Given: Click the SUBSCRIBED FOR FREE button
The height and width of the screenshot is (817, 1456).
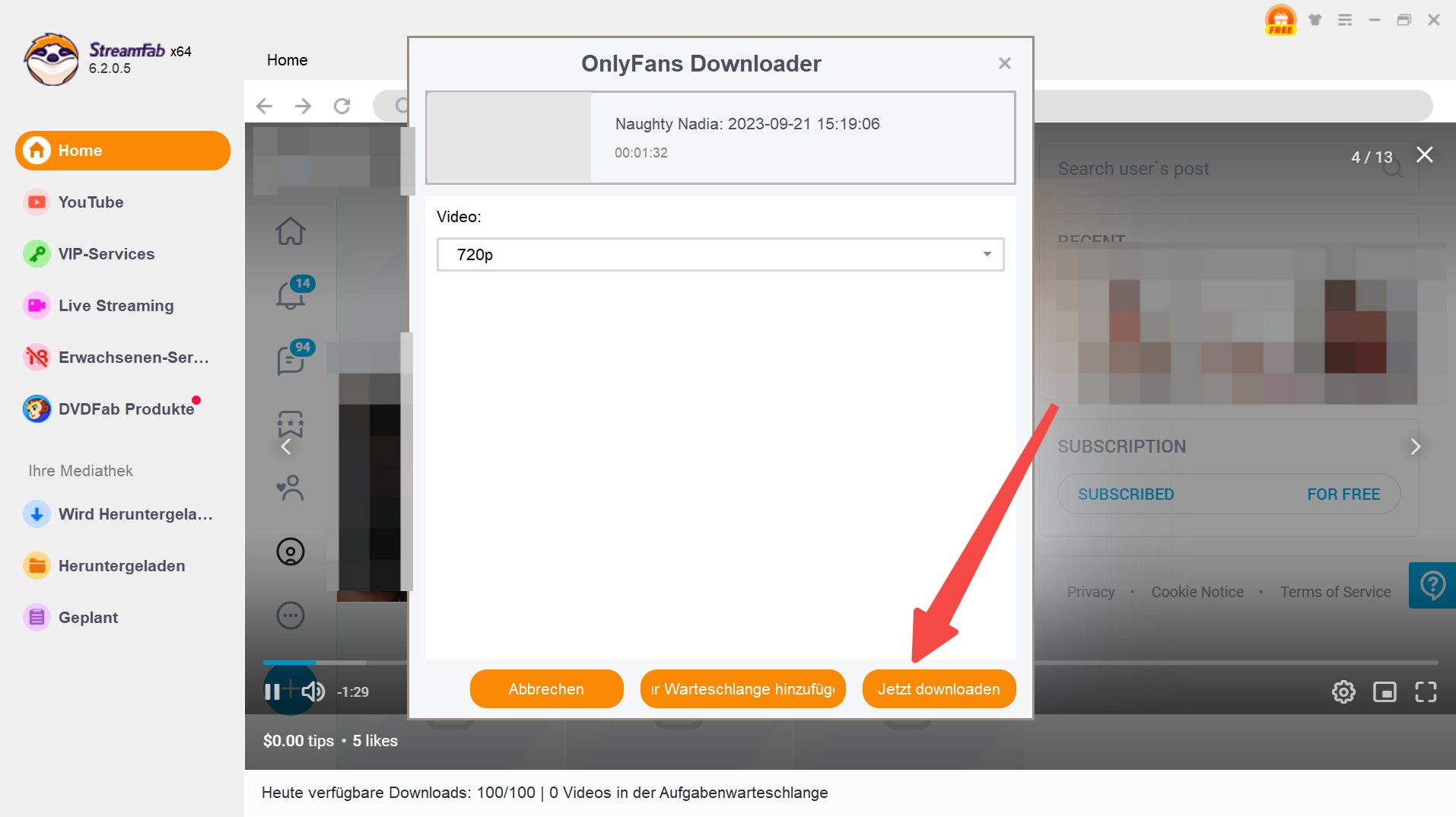Looking at the screenshot, I should 1229,494.
